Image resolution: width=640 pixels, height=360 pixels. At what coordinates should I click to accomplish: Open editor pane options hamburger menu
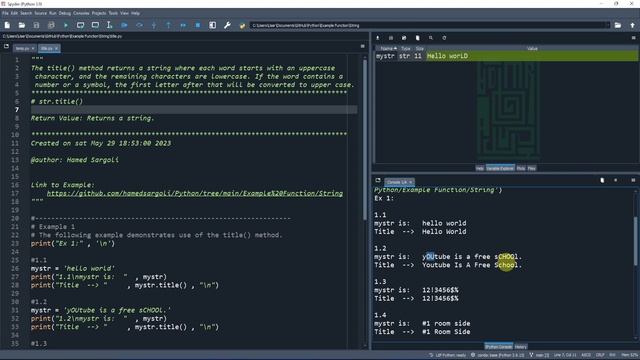tap(362, 47)
